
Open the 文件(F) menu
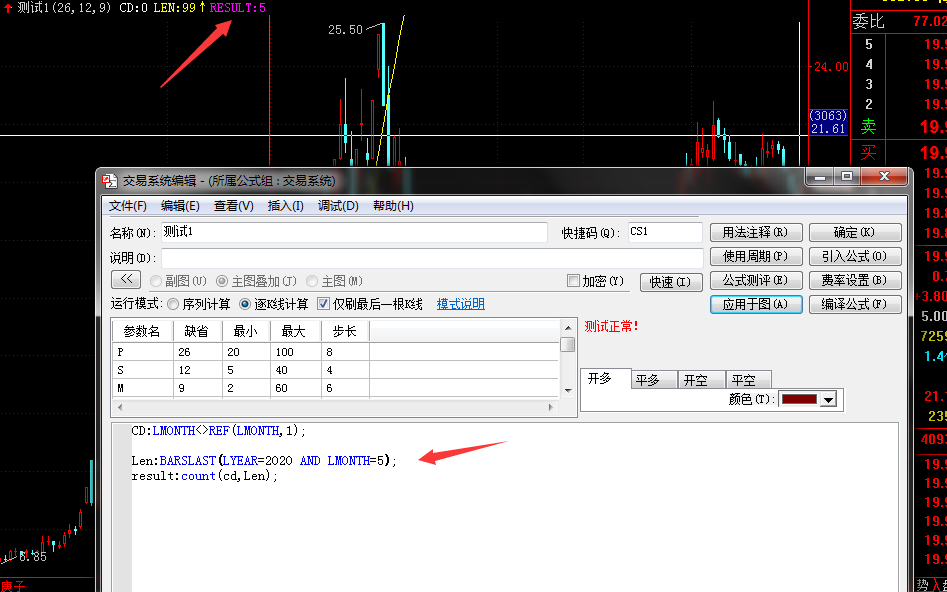(127, 206)
